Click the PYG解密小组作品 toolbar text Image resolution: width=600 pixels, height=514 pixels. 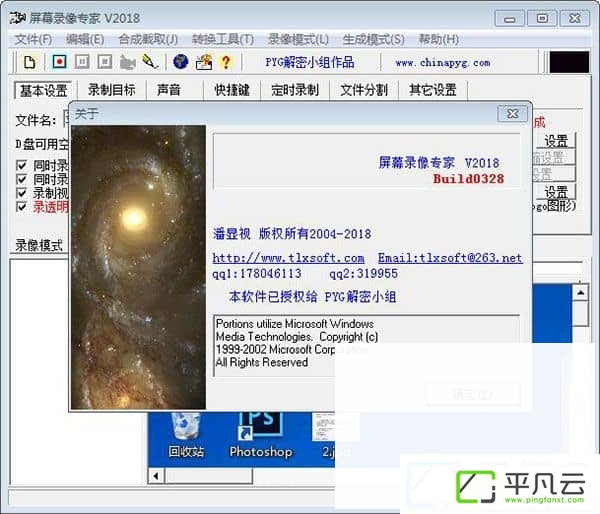(310, 62)
